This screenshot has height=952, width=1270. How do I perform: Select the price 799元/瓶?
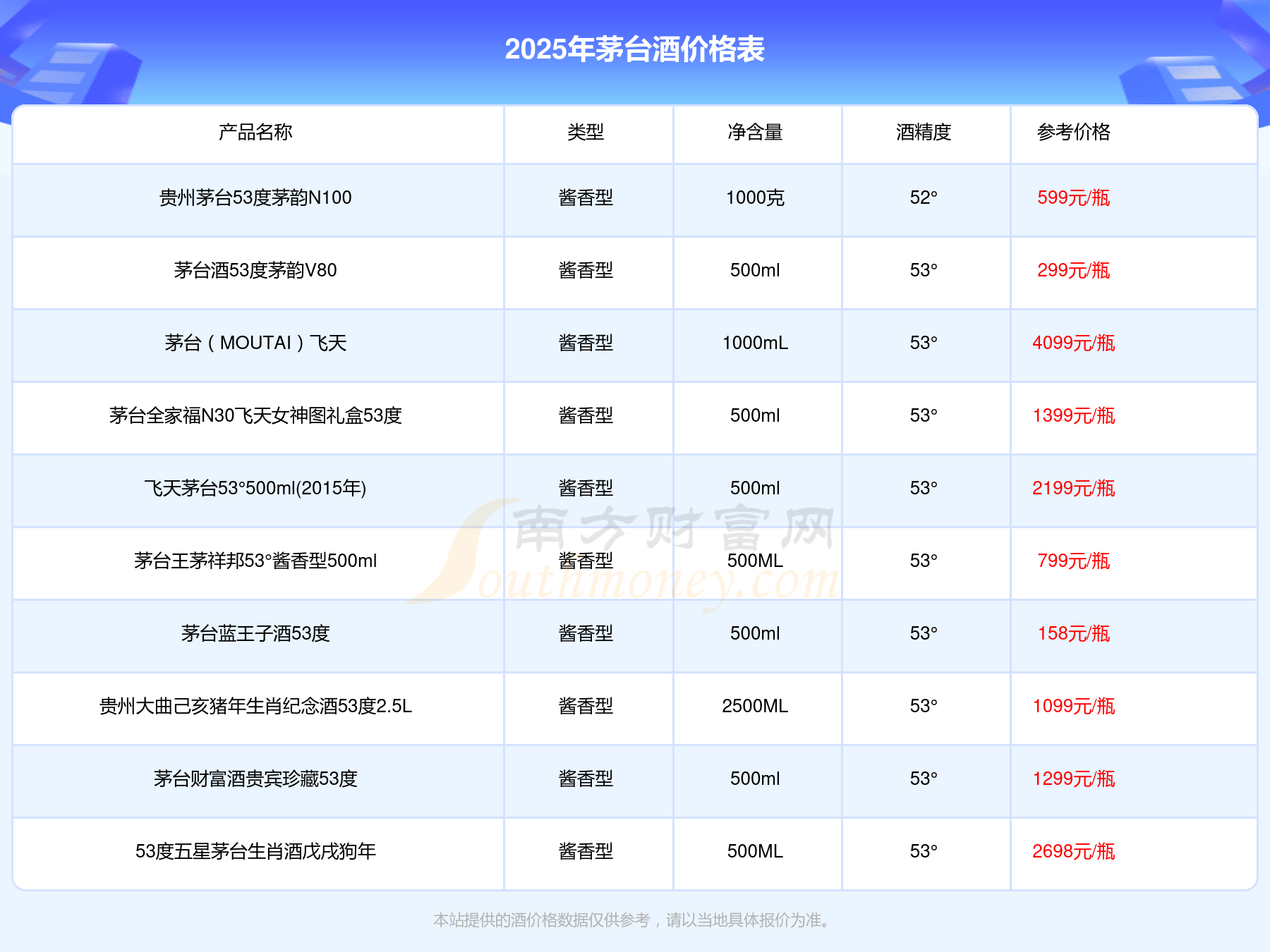pos(1074,561)
